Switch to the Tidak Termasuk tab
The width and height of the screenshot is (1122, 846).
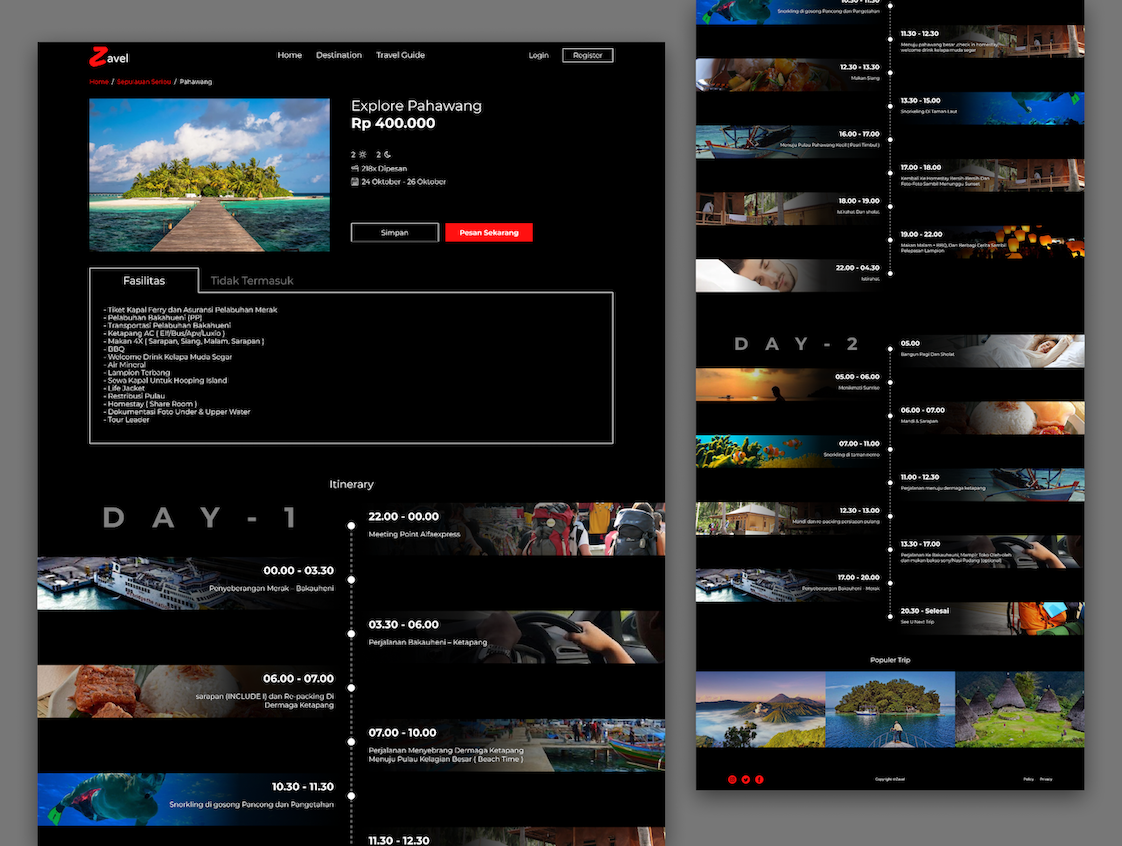(251, 281)
